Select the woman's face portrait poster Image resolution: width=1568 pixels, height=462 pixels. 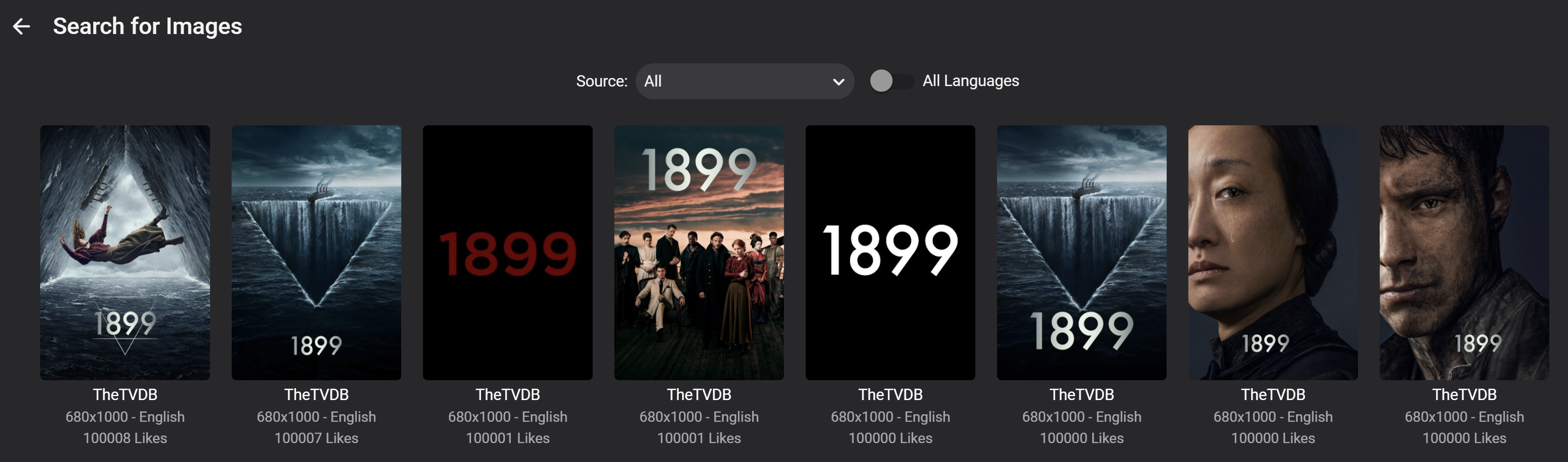click(x=1273, y=252)
